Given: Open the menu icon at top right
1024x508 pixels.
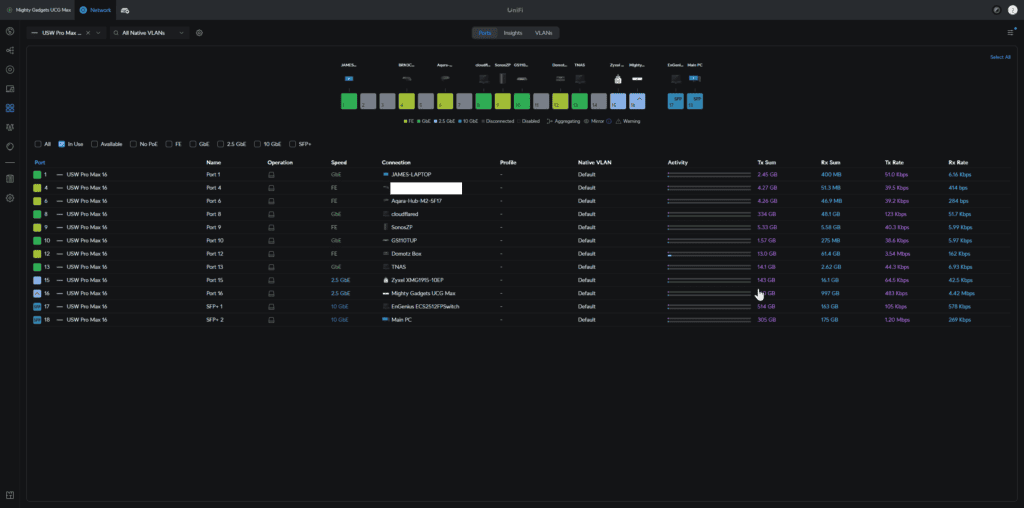Looking at the screenshot, I should [x=1010, y=33].
